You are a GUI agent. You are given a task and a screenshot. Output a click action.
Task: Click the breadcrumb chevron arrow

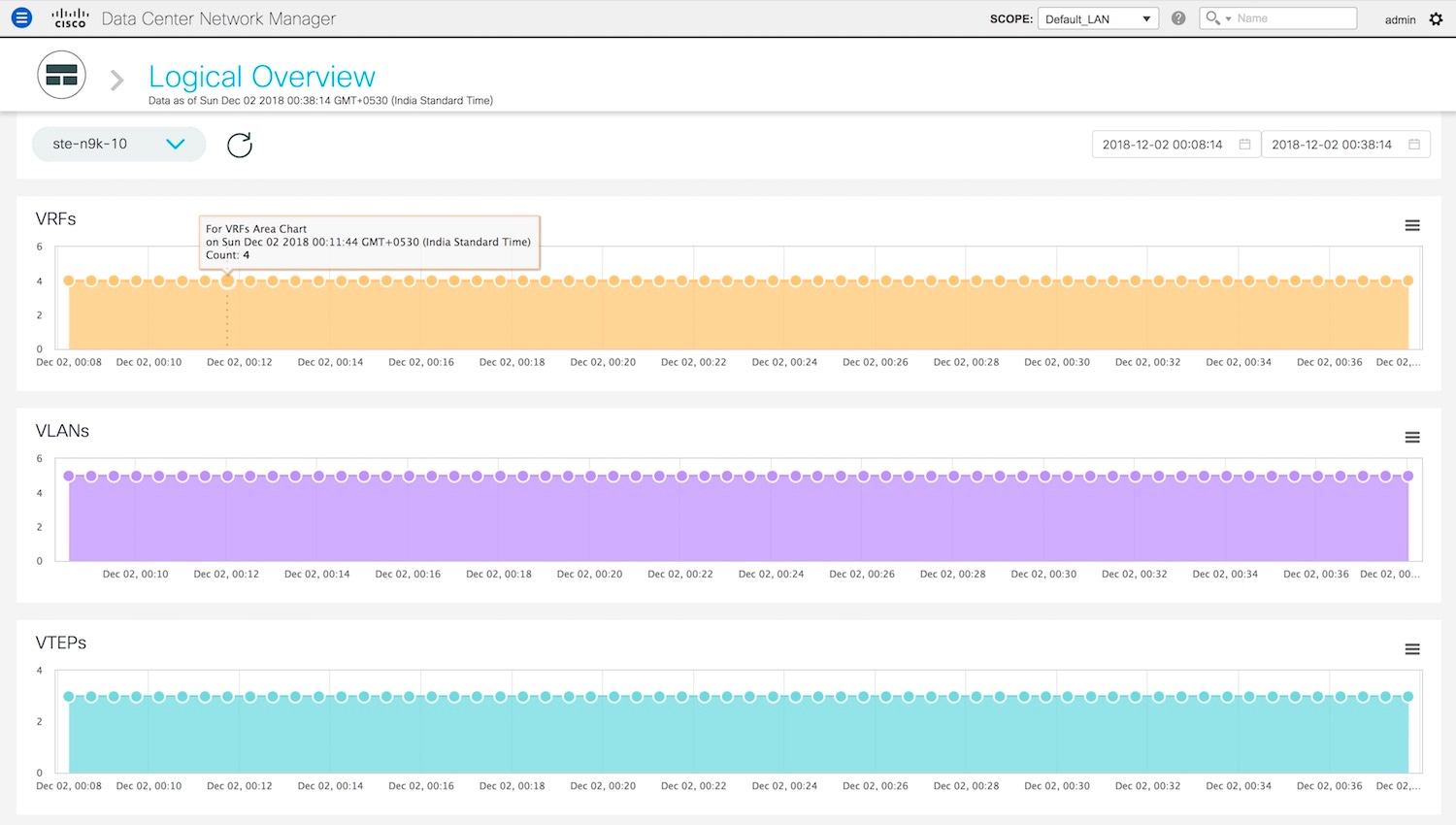pos(117,80)
